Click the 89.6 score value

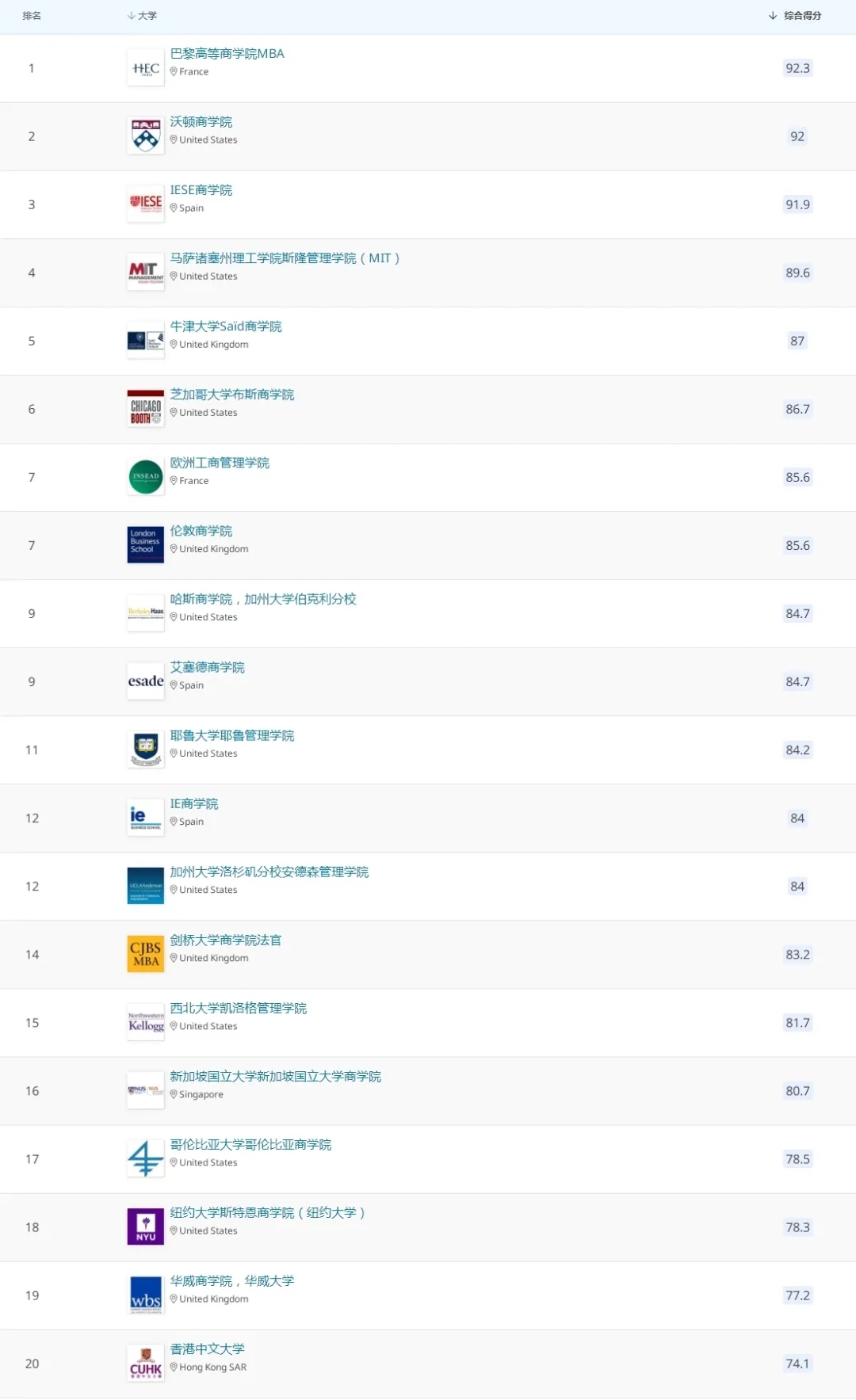point(797,273)
